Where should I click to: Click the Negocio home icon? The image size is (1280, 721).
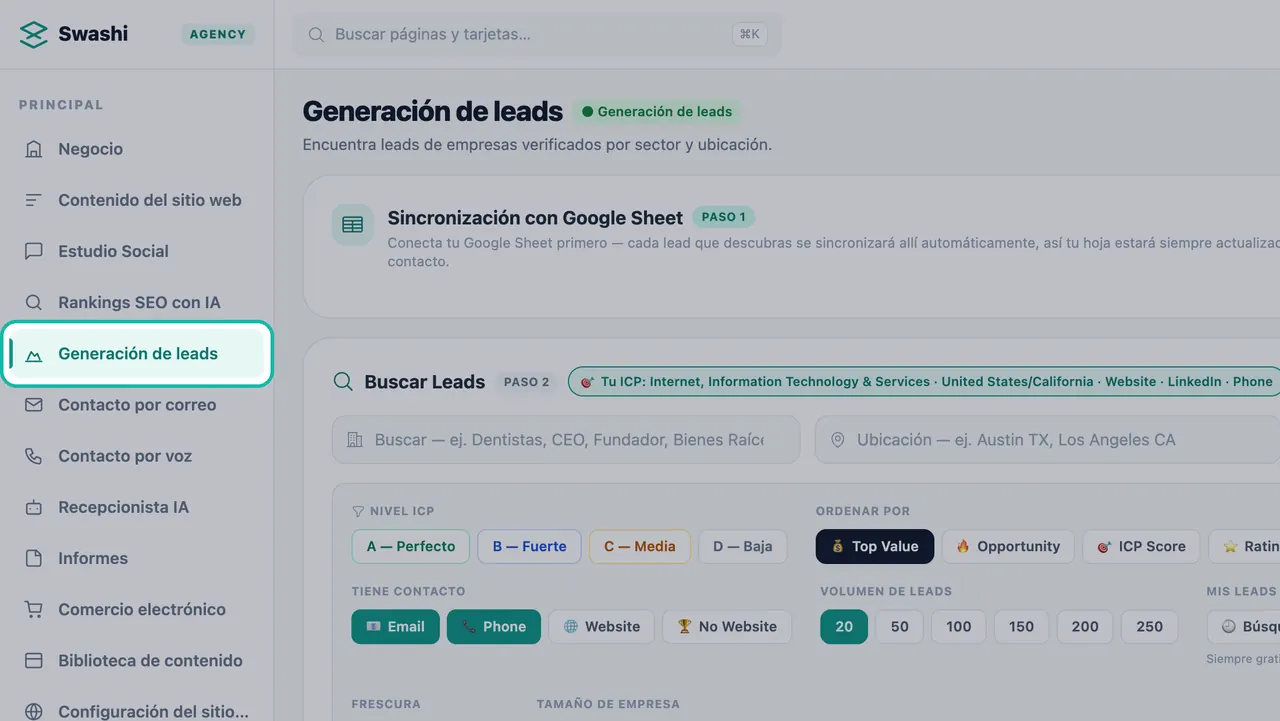pyautogui.click(x=34, y=149)
